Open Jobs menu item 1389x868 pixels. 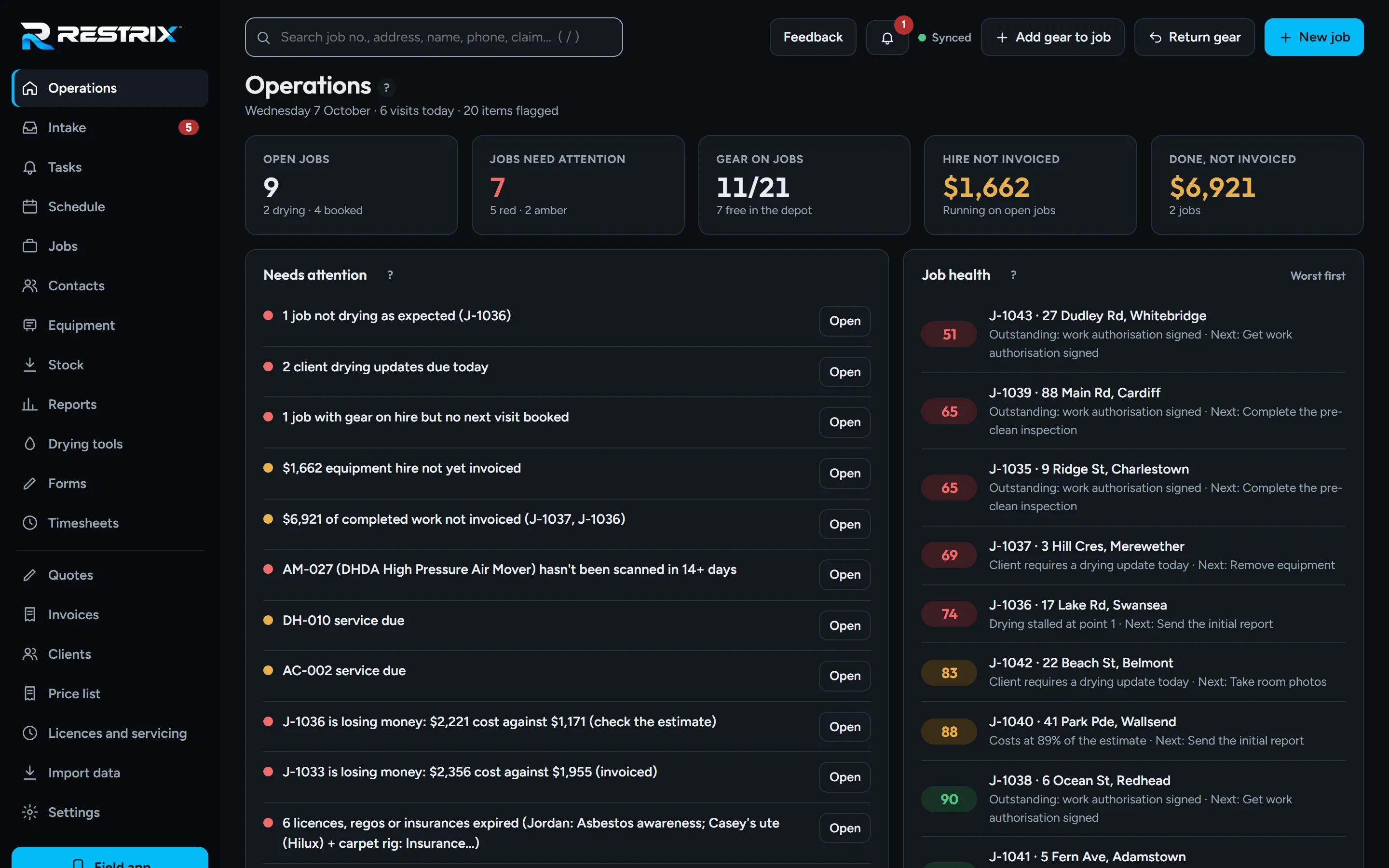(109, 246)
